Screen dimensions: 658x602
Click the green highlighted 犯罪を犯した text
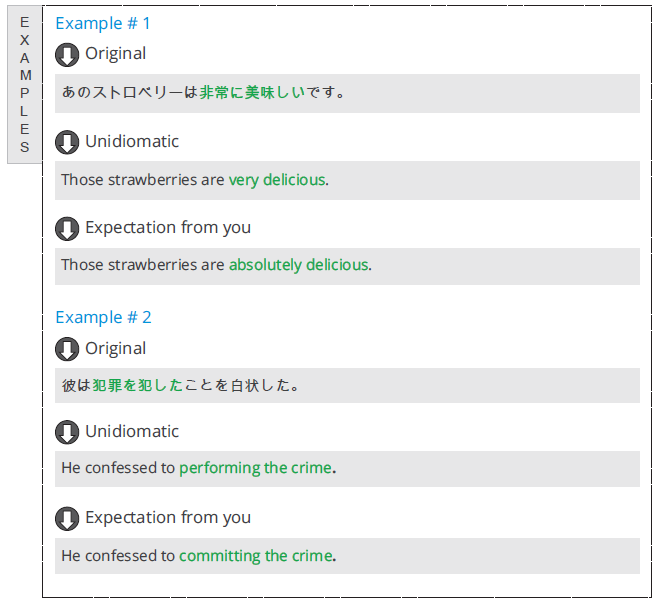(138, 385)
